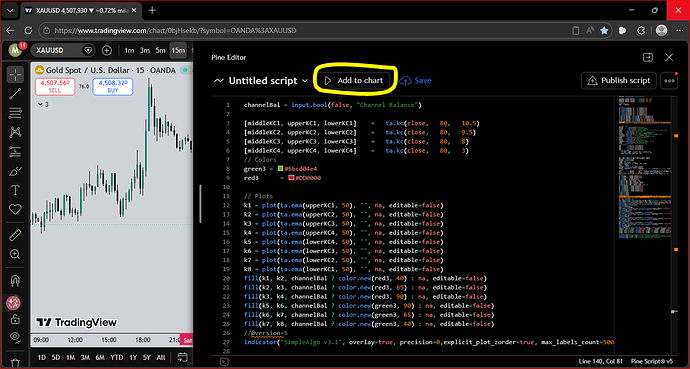
Task: Click the browser address bar
Action: click(308, 30)
